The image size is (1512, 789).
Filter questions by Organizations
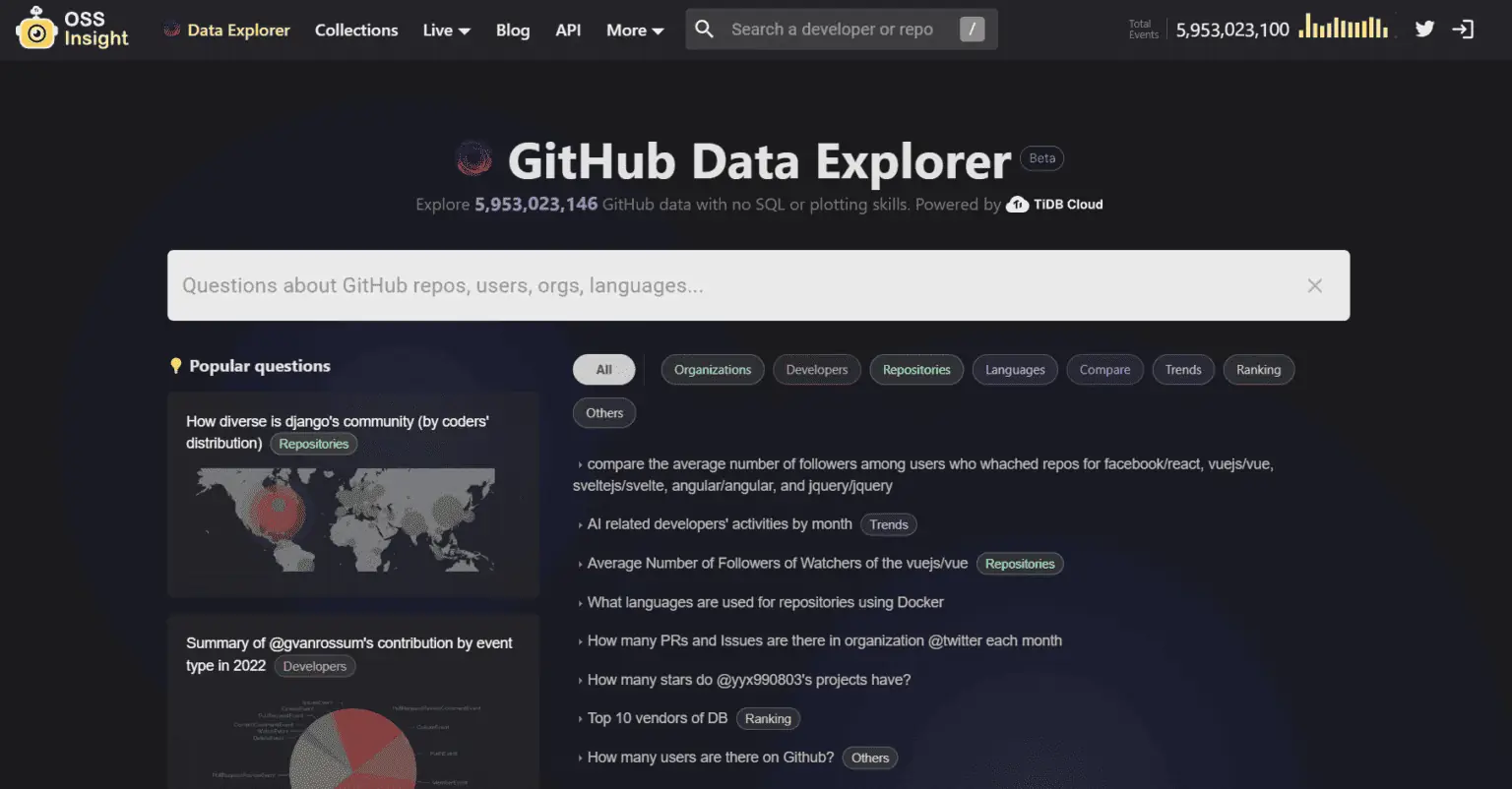point(713,370)
